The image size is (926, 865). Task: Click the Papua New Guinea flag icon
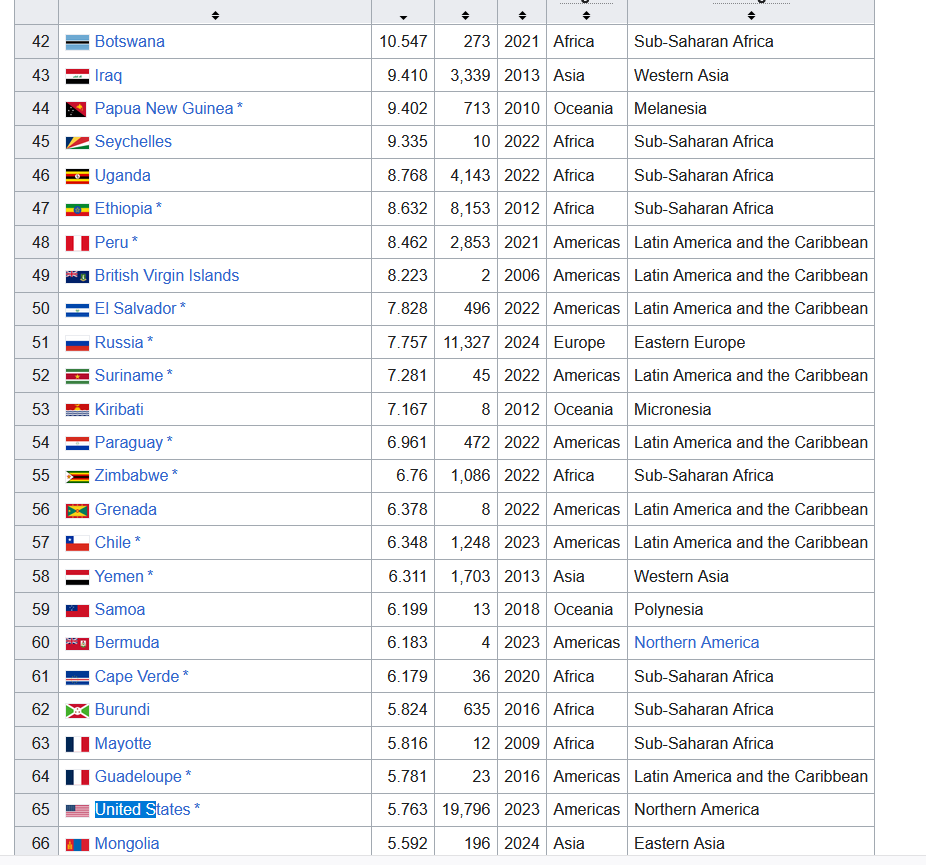click(x=77, y=109)
